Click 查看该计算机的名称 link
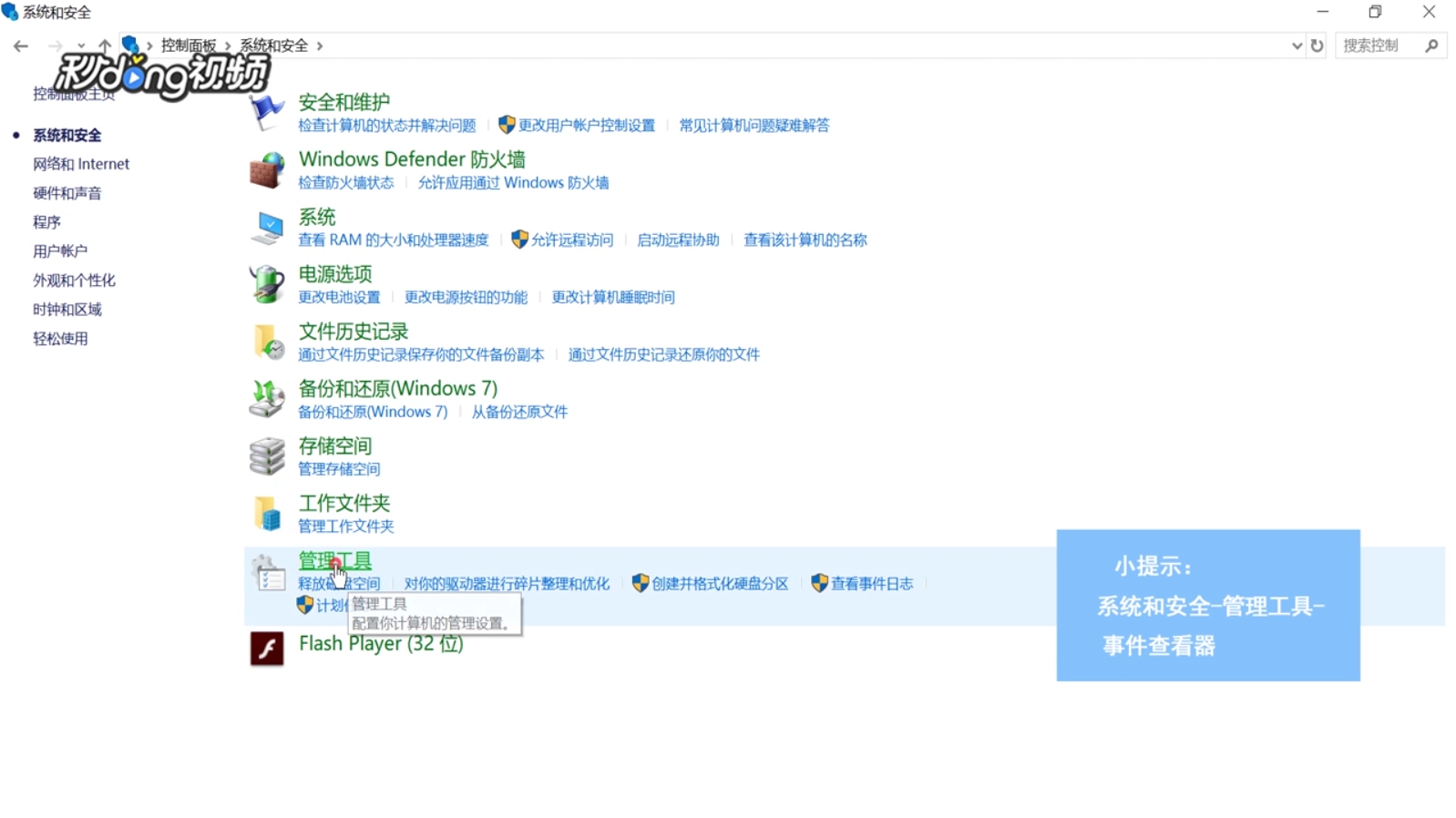 point(805,240)
